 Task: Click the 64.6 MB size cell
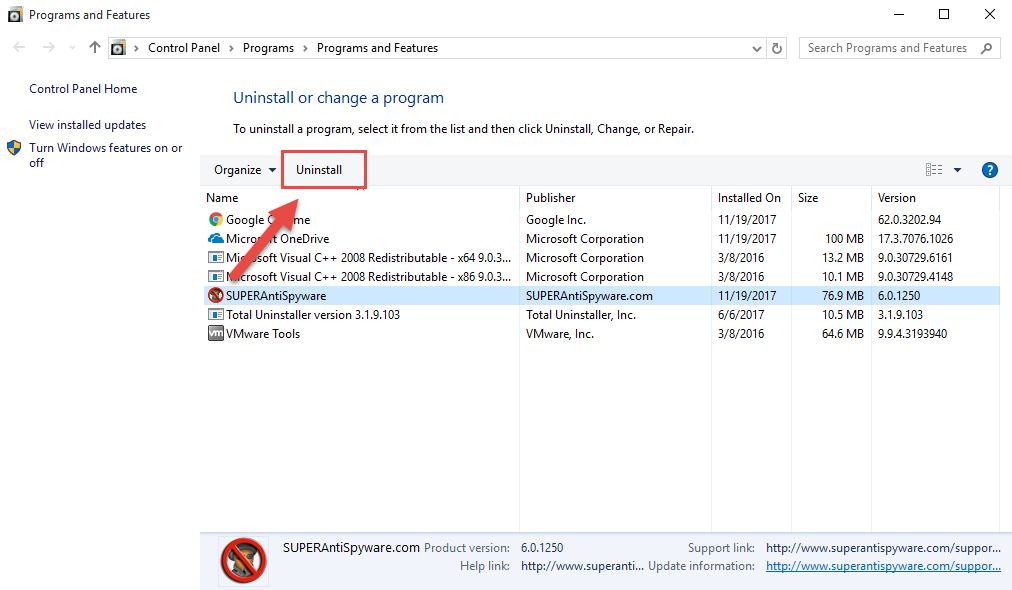click(x=843, y=334)
